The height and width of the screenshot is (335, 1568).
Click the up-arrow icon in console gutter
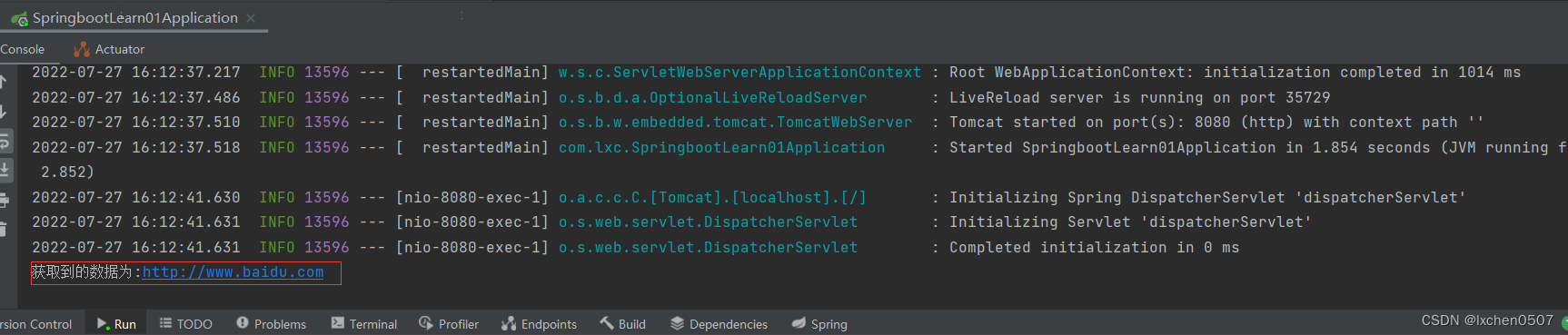[4, 82]
